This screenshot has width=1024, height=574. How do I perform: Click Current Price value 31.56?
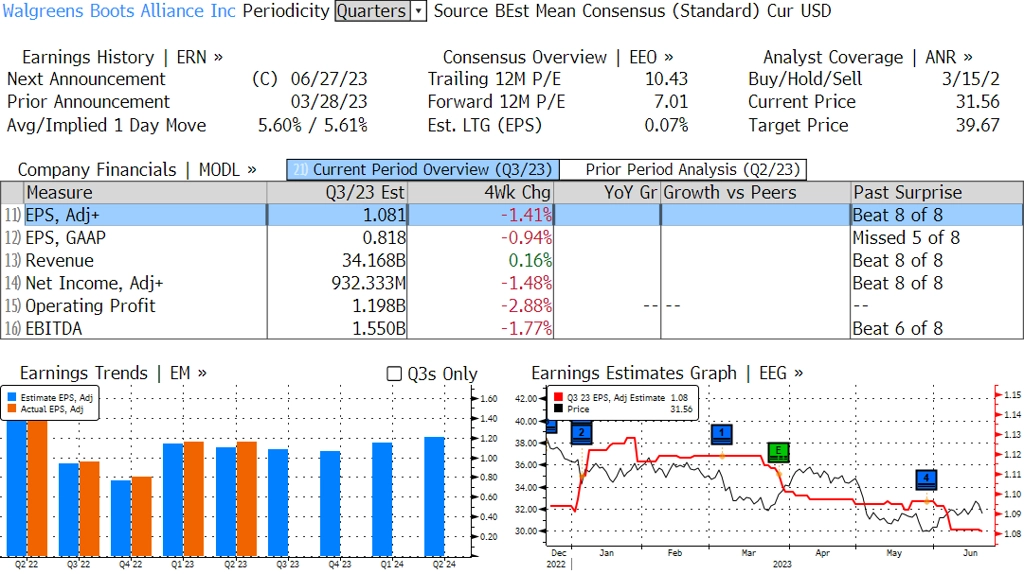(x=978, y=102)
